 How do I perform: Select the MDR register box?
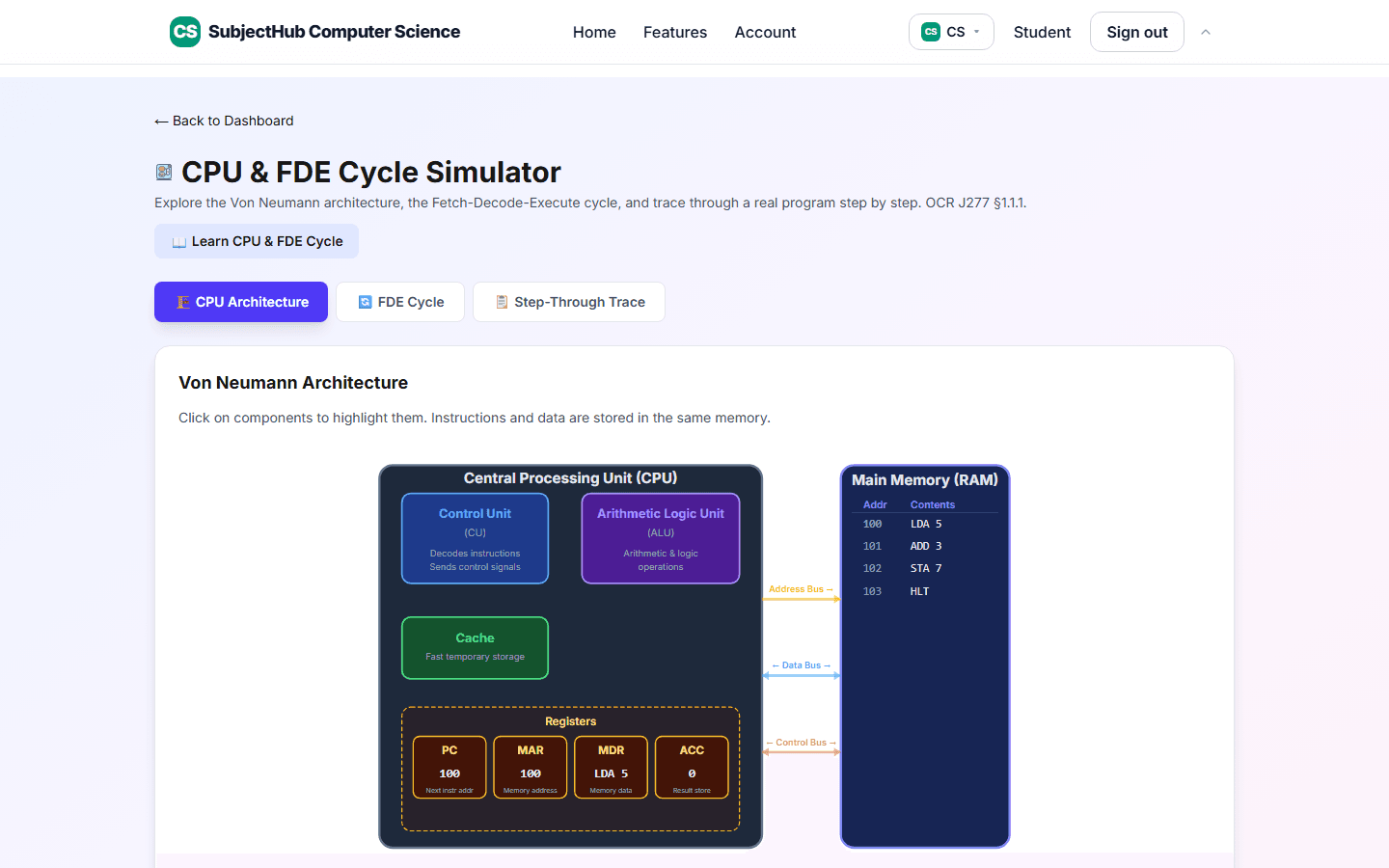pos(611,768)
